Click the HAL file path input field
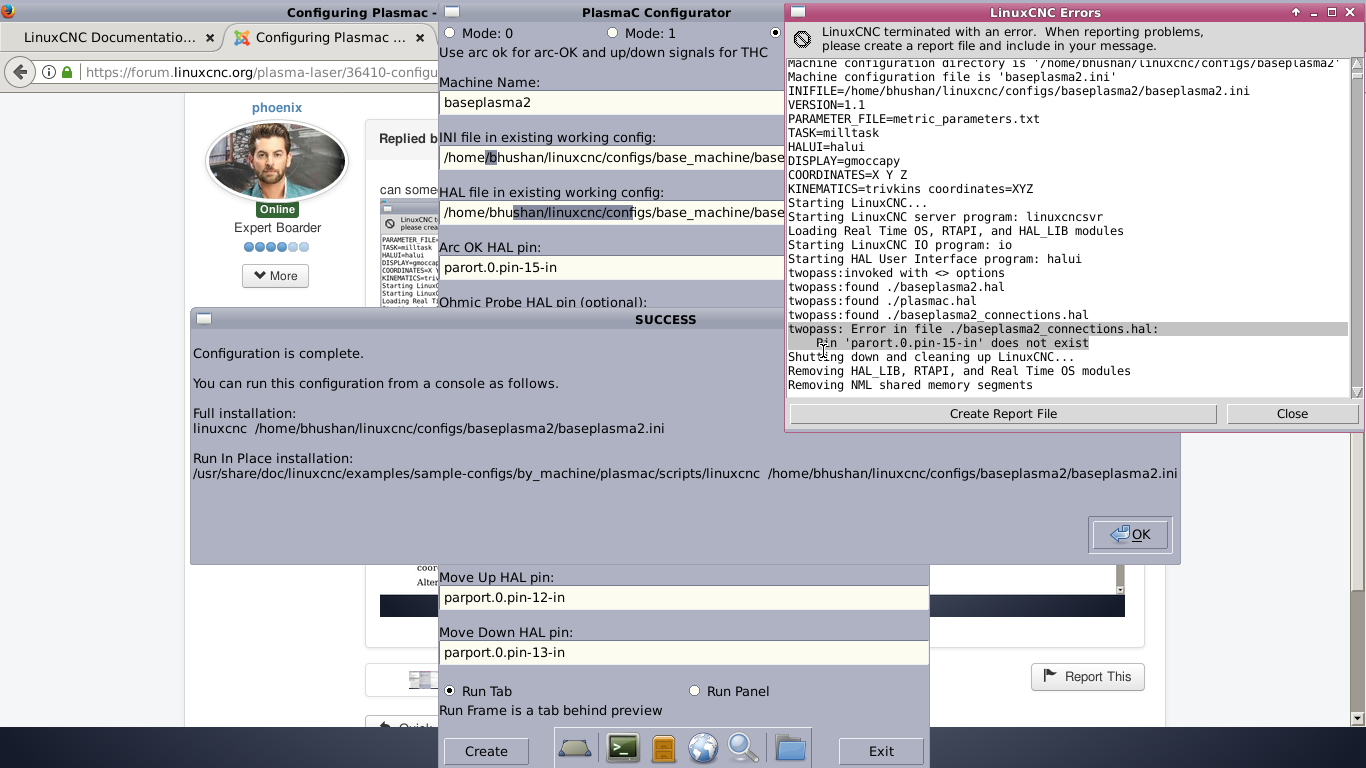The height and width of the screenshot is (768, 1366). 612,212
